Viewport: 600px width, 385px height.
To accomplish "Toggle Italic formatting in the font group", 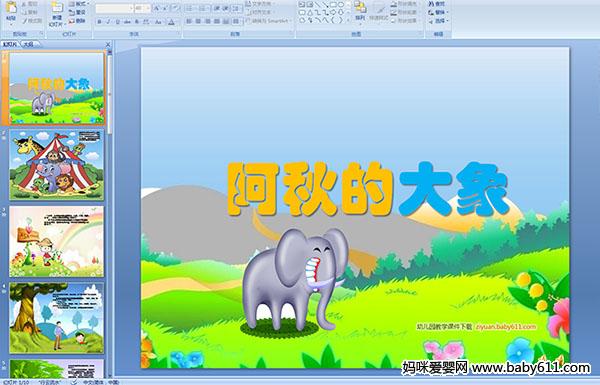I will (x=108, y=22).
